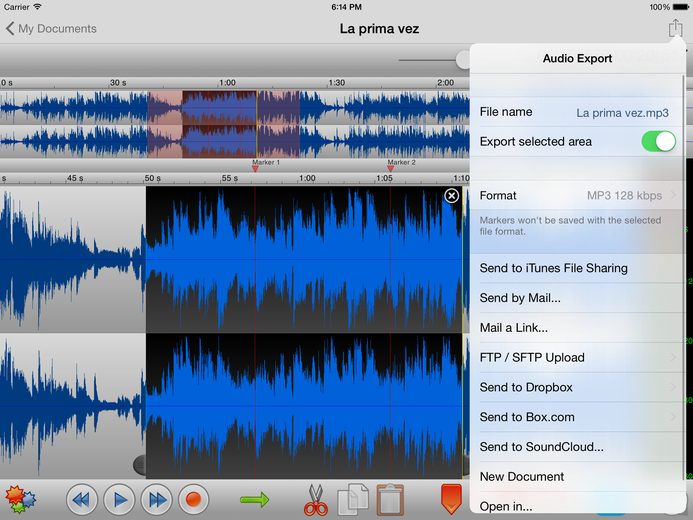
Task: Choose Mail a Link...
Action: 577,328
